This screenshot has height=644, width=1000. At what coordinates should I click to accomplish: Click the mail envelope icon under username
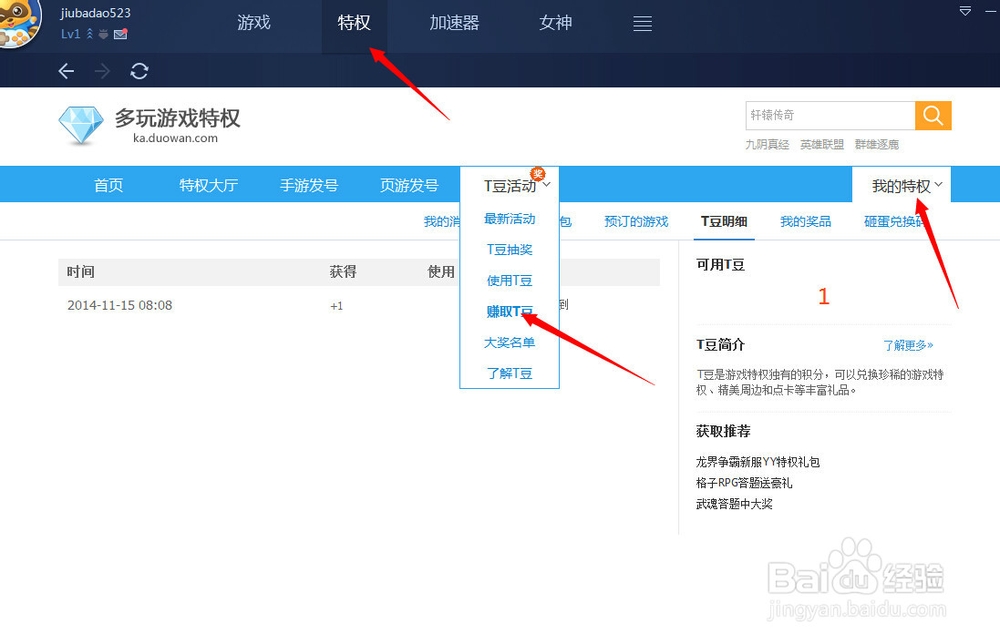pyautogui.click(x=121, y=34)
